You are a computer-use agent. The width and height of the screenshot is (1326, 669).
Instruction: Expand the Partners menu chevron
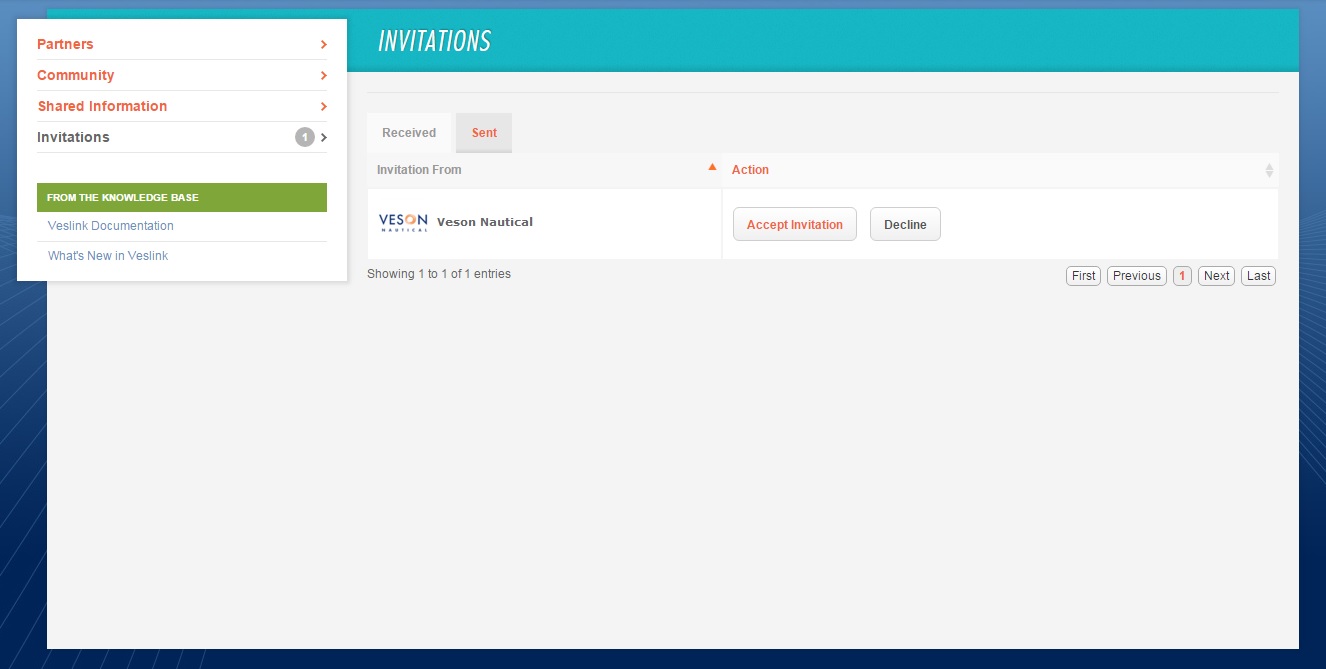[322, 44]
